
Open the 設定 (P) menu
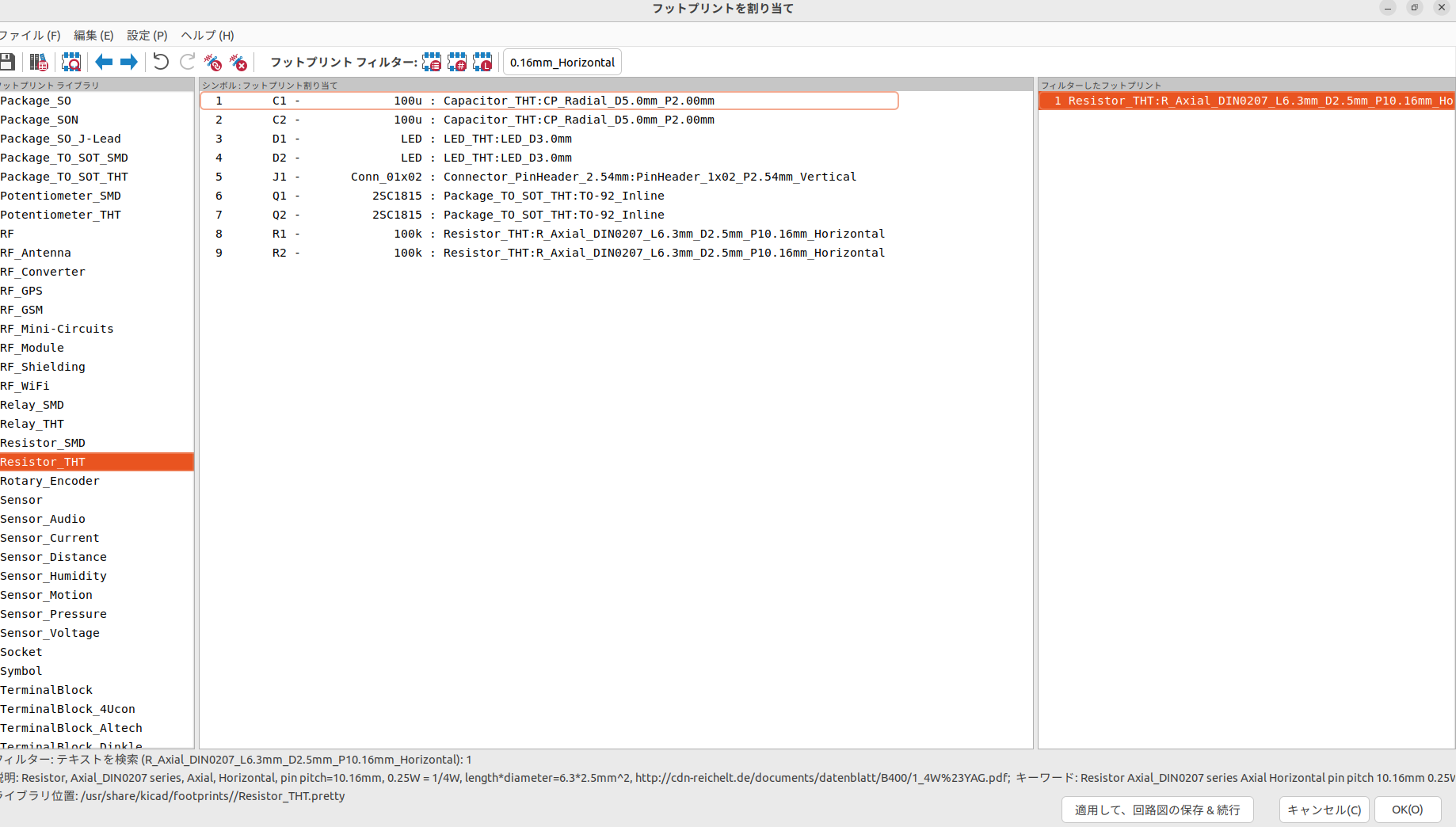point(147,35)
